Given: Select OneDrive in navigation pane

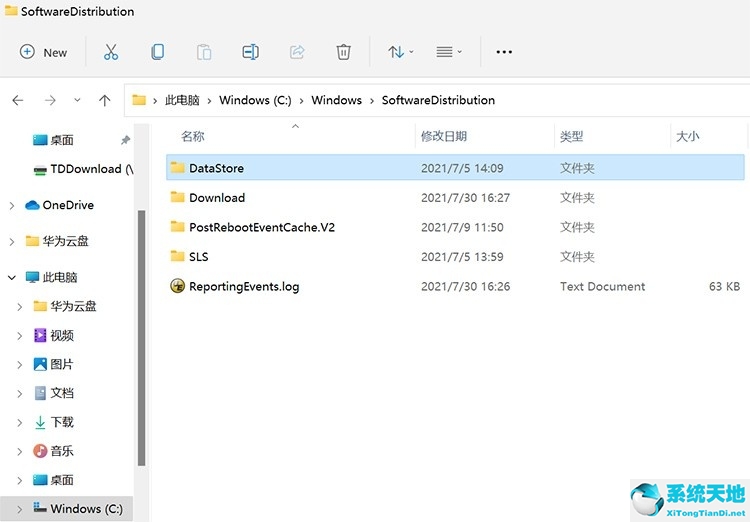Looking at the screenshot, I should [x=59, y=205].
